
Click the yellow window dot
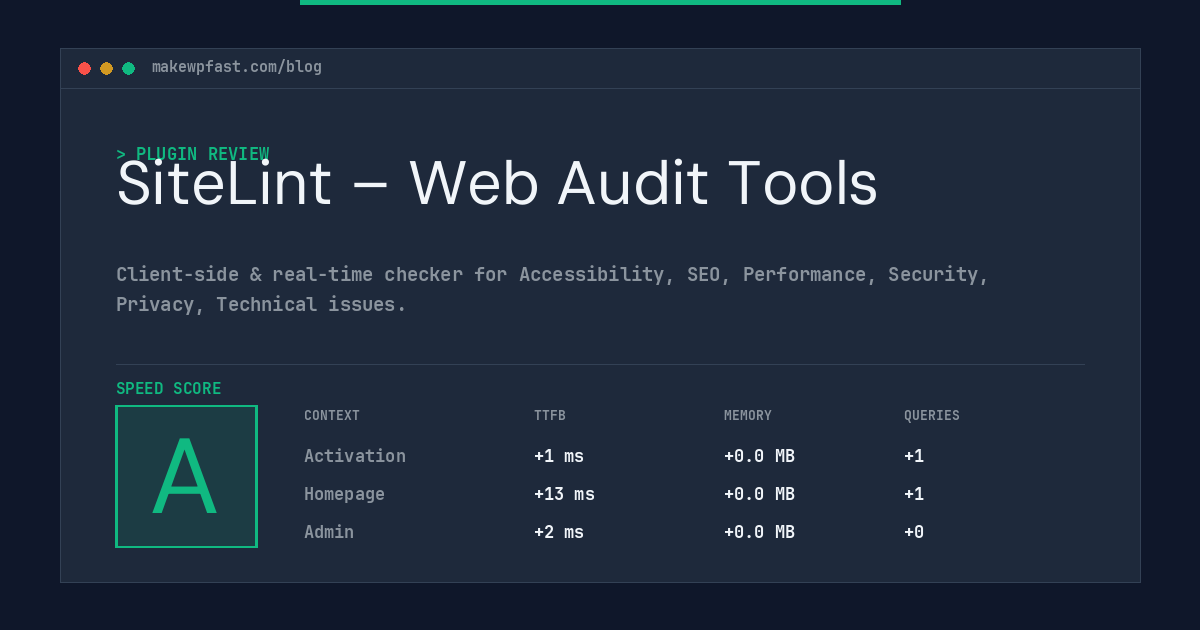[x=107, y=68]
